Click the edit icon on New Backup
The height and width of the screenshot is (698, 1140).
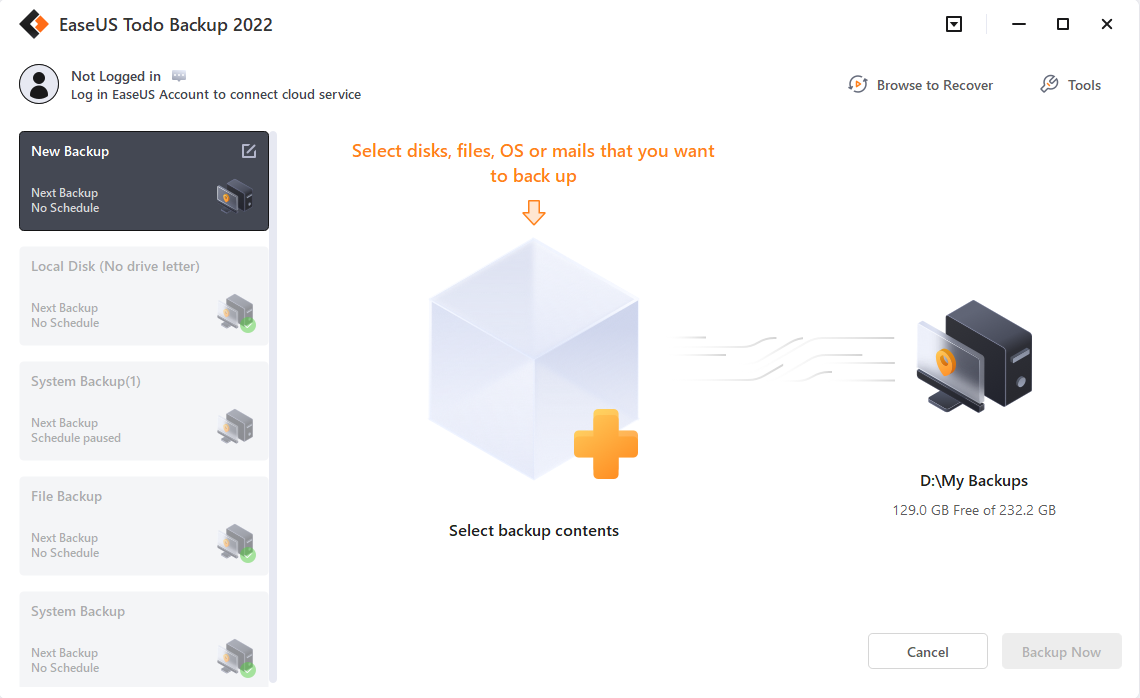pyautogui.click(x=249, y=151)
